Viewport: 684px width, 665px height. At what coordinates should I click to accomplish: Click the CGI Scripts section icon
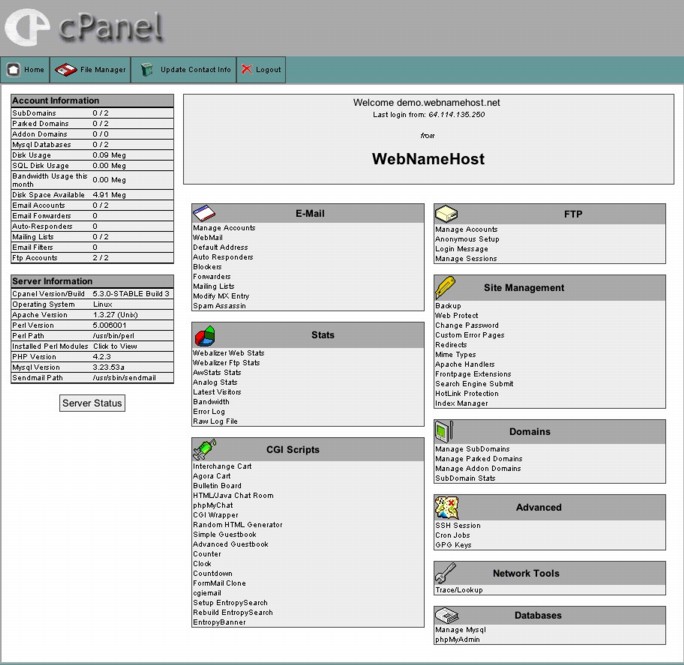click(x=204, y=450)
